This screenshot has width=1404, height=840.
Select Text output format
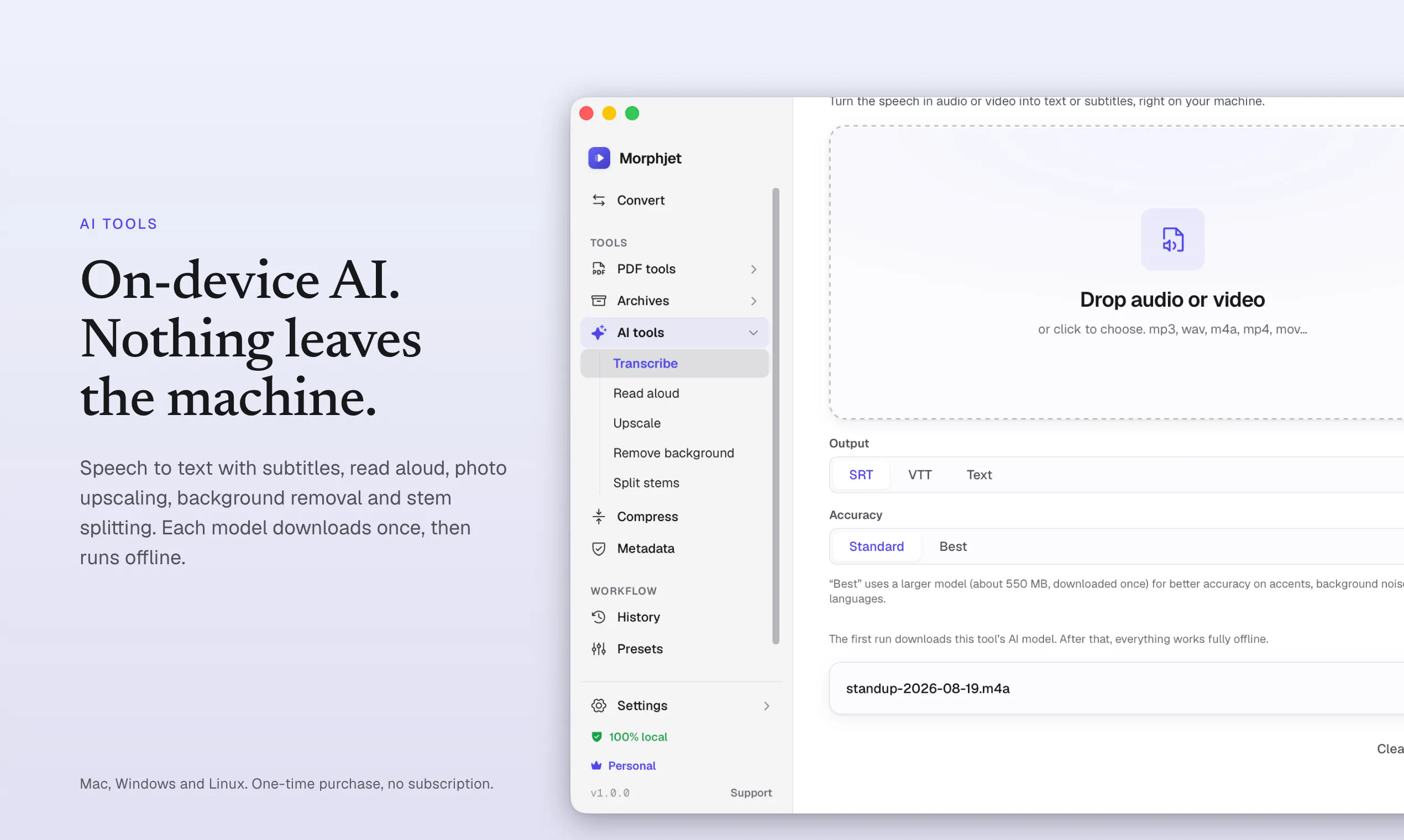coord(979,475)
